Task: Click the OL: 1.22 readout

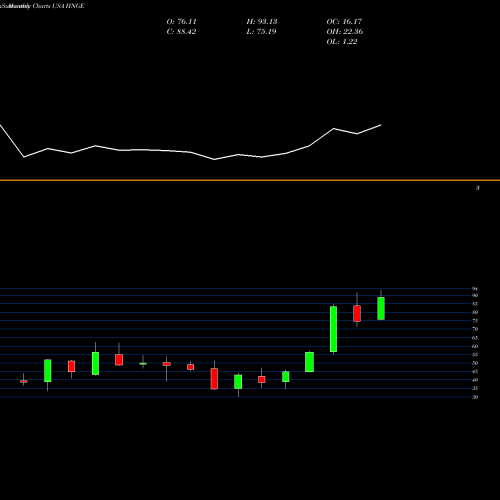Action: click(342, 42)
